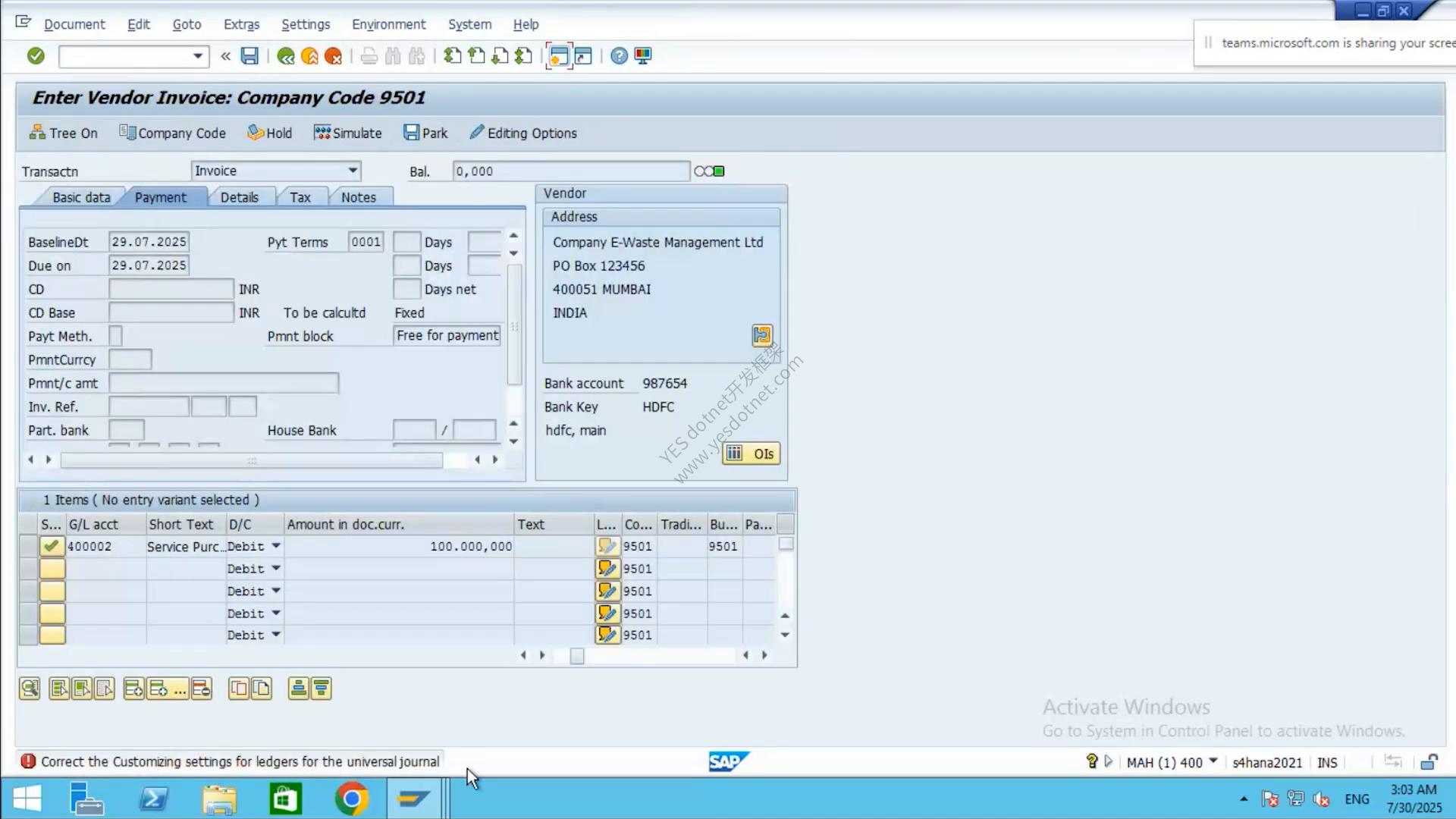
Task: Click the Simulate button
Action: click(348, 133)
